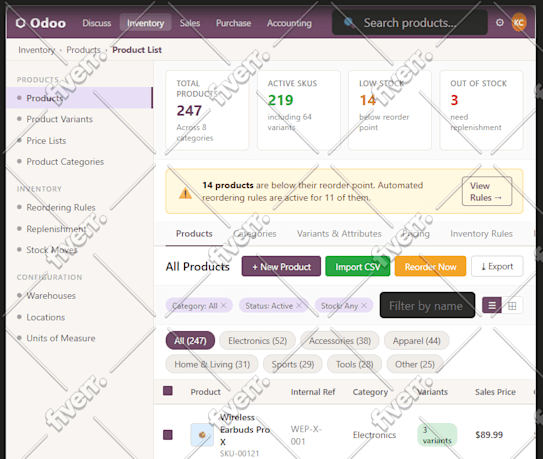Select the Electronics (52) category pill
The height and width of the screenshot is (459, 543).
(x=257, y=341)
